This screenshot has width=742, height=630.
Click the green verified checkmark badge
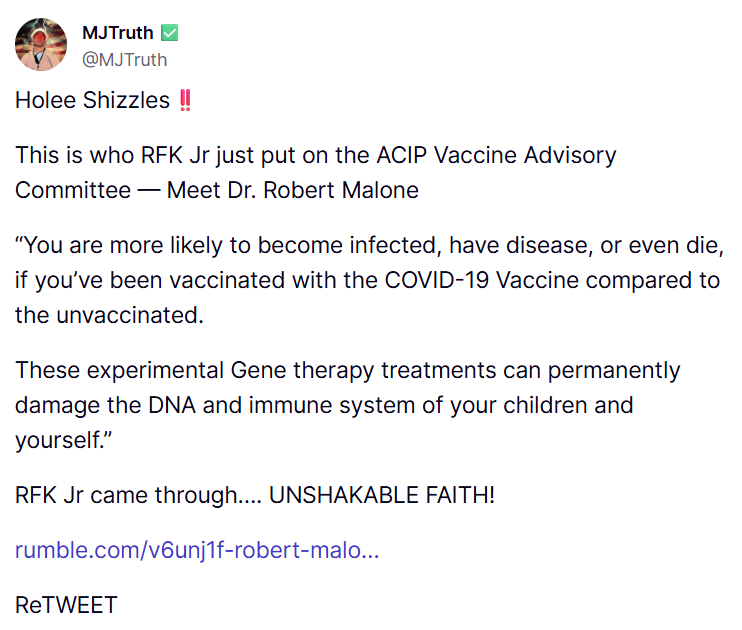coord(170,33)
